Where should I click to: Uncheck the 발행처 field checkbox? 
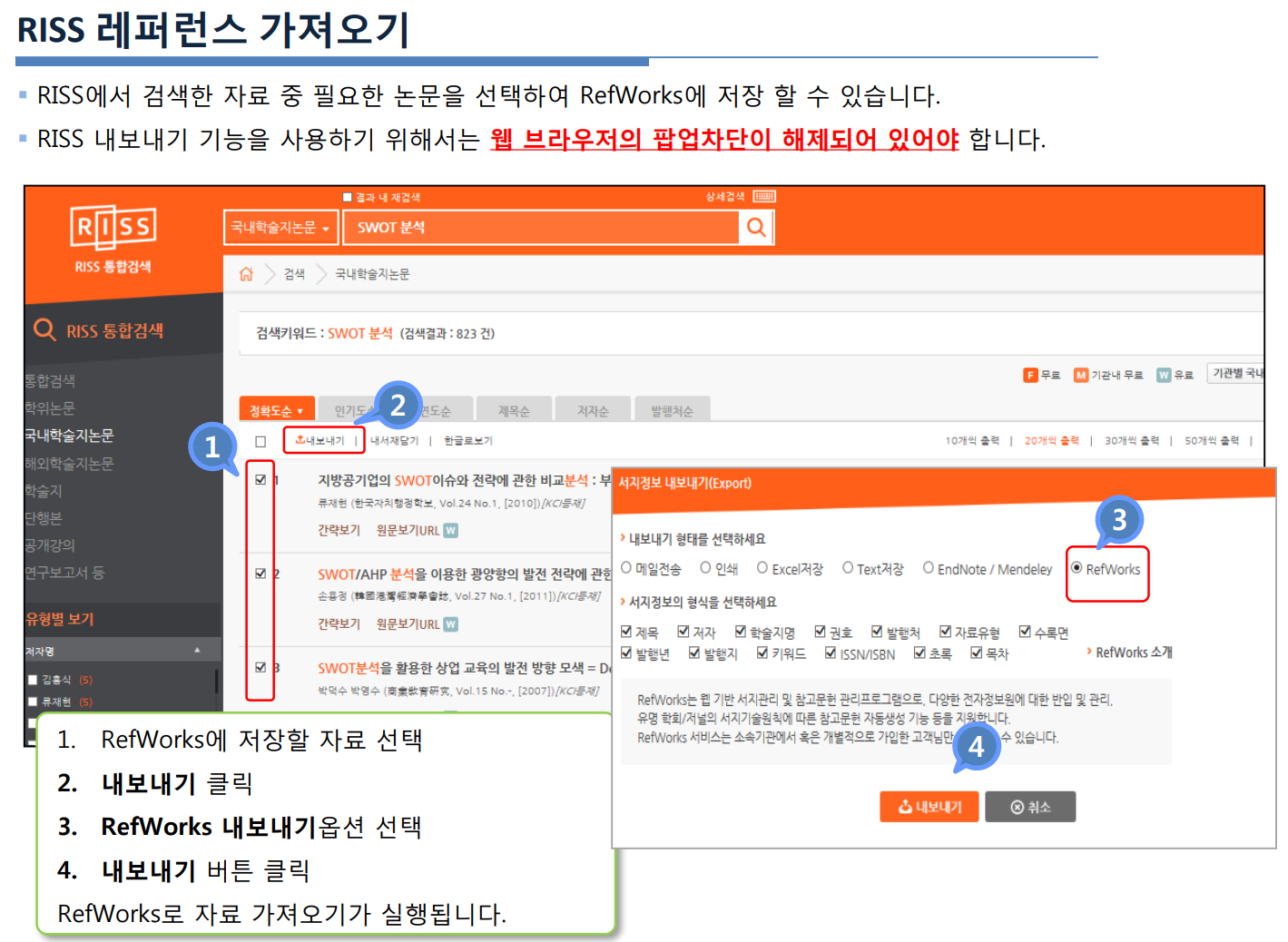click(x=878, y=632)
